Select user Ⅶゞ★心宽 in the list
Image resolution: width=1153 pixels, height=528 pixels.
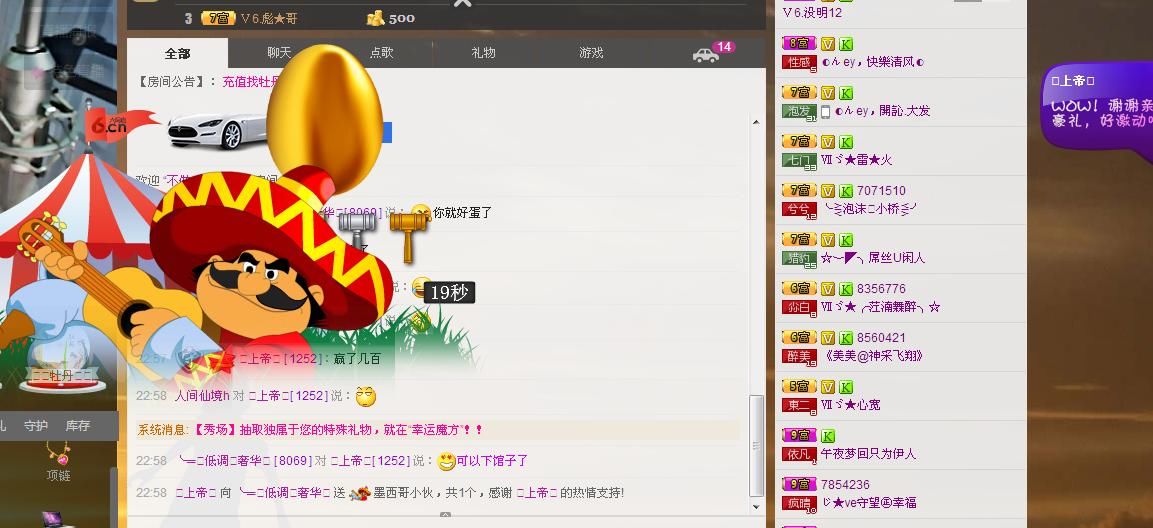[850, 404]
